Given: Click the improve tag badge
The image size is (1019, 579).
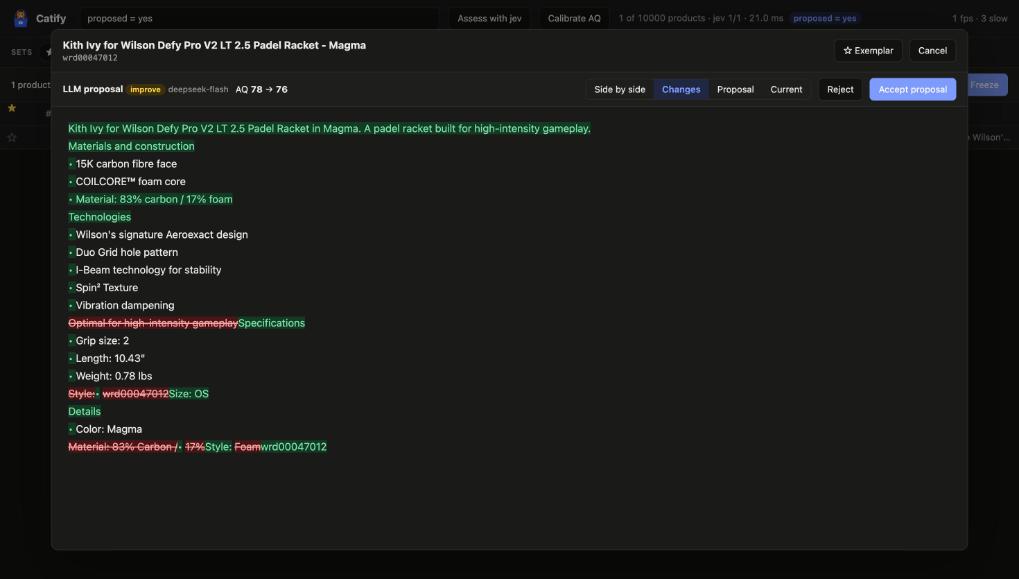Looking at the screenshot, I should click(145, 90).
